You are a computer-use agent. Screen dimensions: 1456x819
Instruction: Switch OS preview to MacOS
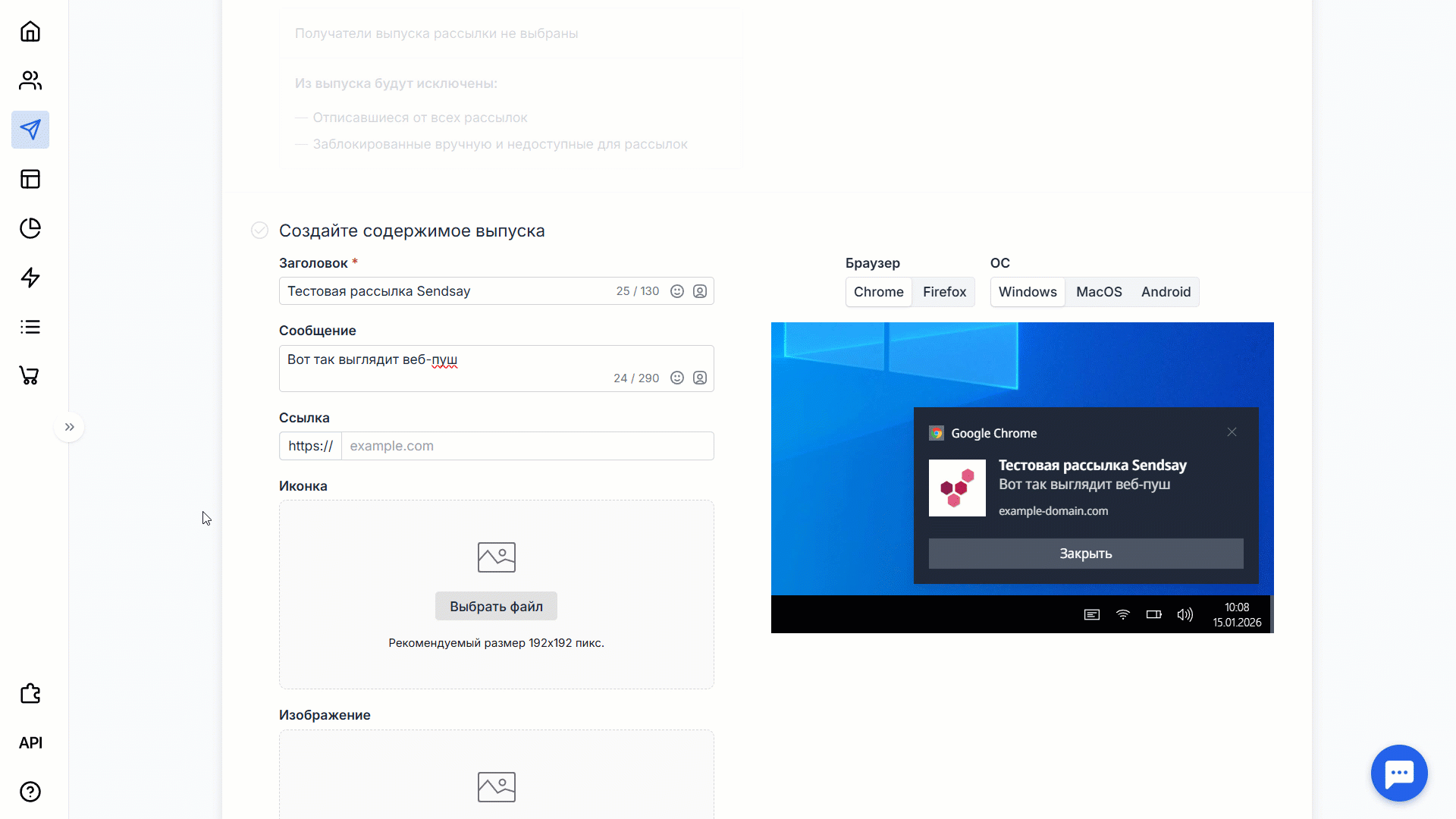(x=1099, y=291)
